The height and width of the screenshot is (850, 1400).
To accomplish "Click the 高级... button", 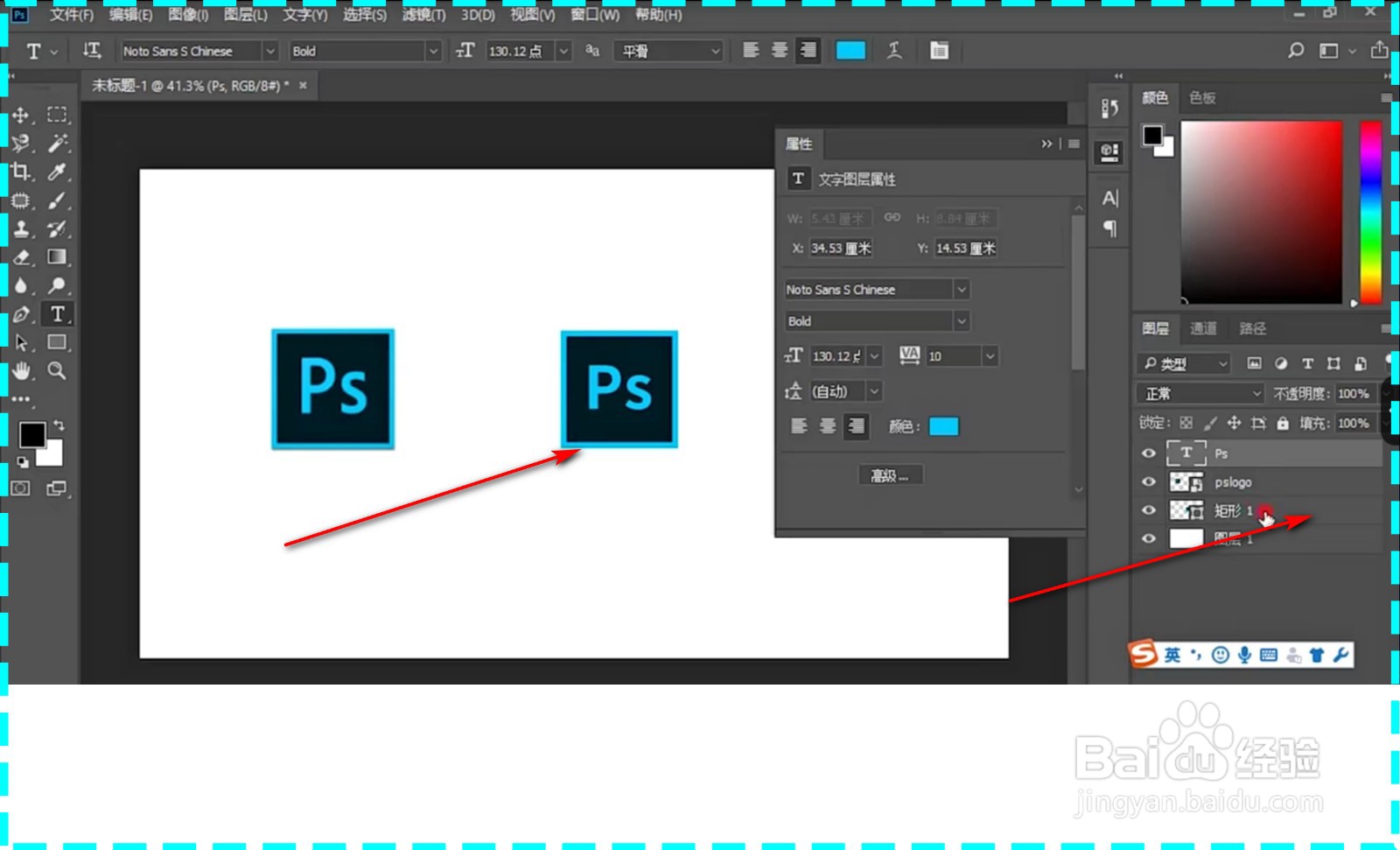I will coord(890,475).
